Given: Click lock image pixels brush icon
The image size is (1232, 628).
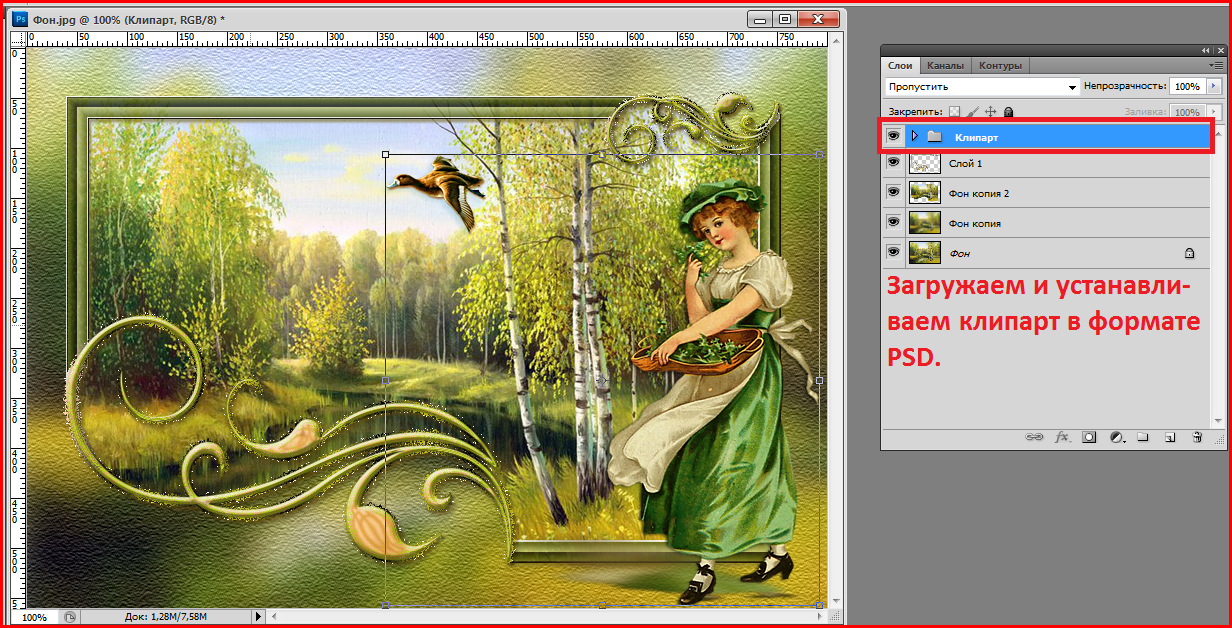Looking at the screenshot, I should click(973, 112).
